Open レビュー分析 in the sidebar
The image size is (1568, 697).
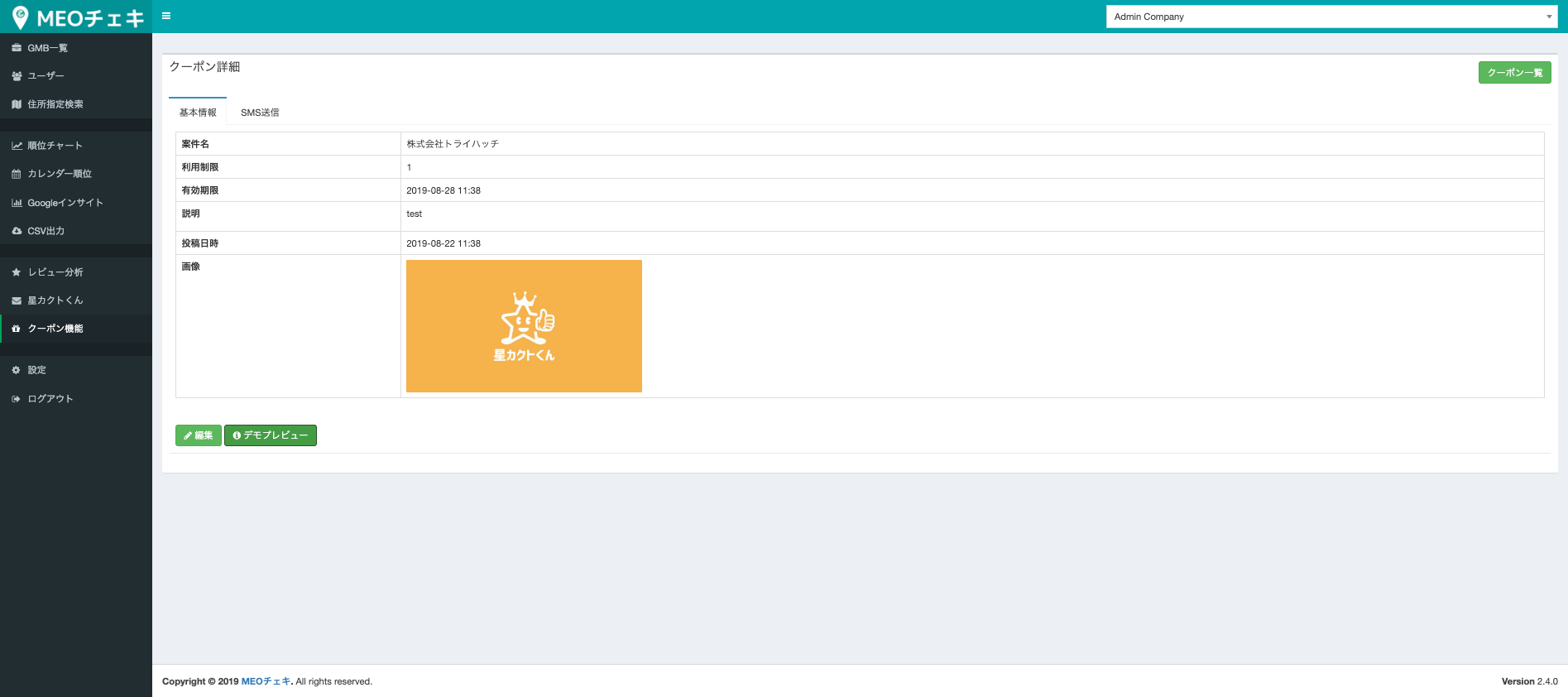pos(76,272)
